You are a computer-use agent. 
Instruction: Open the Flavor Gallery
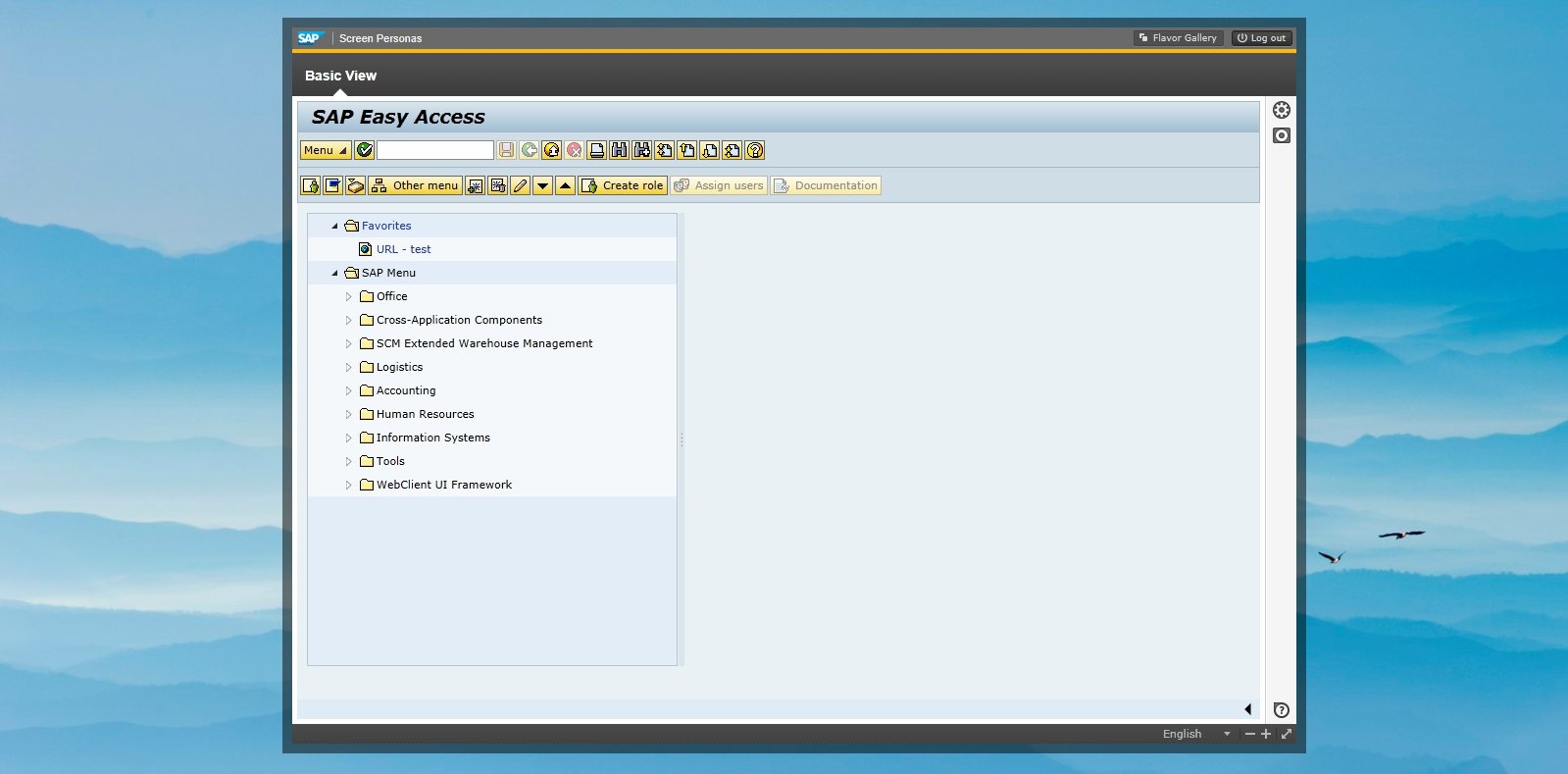[x=1179, y=38]
